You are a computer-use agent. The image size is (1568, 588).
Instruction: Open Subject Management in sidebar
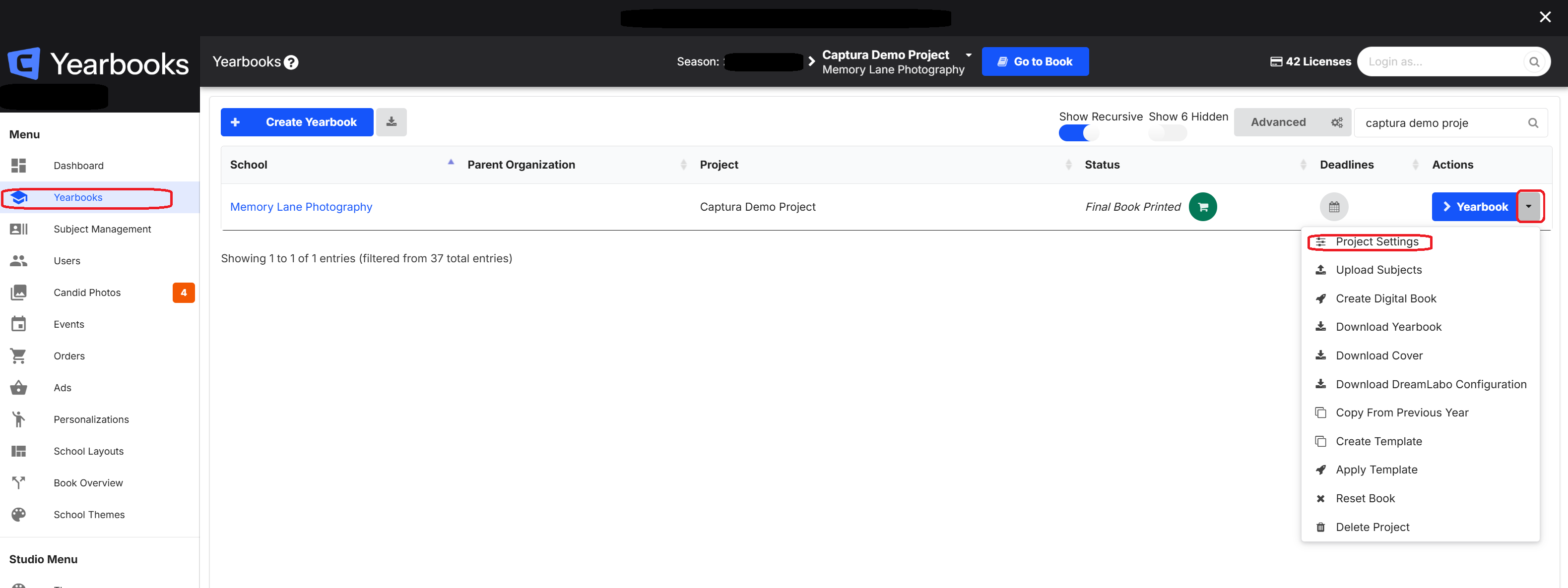[102, 229]
